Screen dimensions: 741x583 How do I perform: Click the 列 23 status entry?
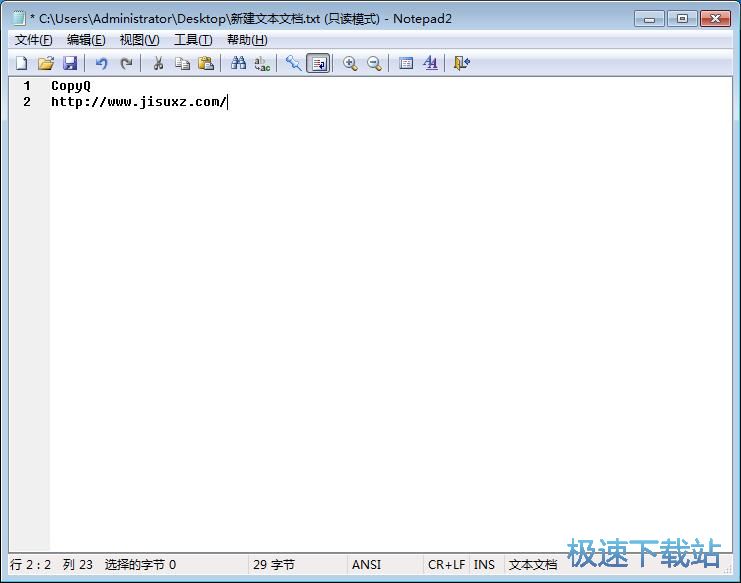click(78, 565)
